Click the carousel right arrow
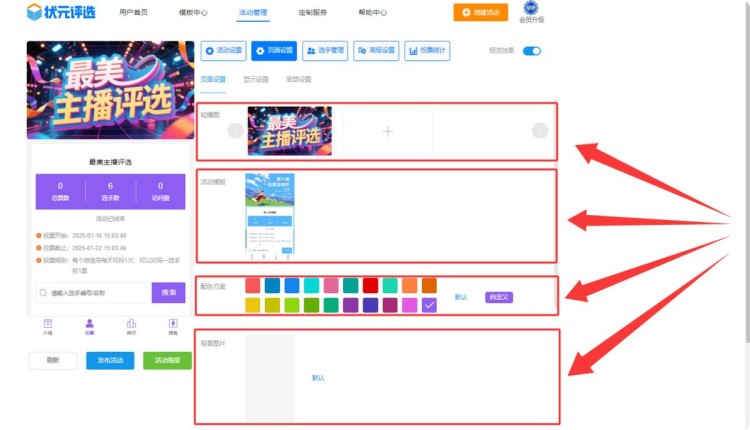The height and width of the screenshot is (430, 750). click(540, 131)
